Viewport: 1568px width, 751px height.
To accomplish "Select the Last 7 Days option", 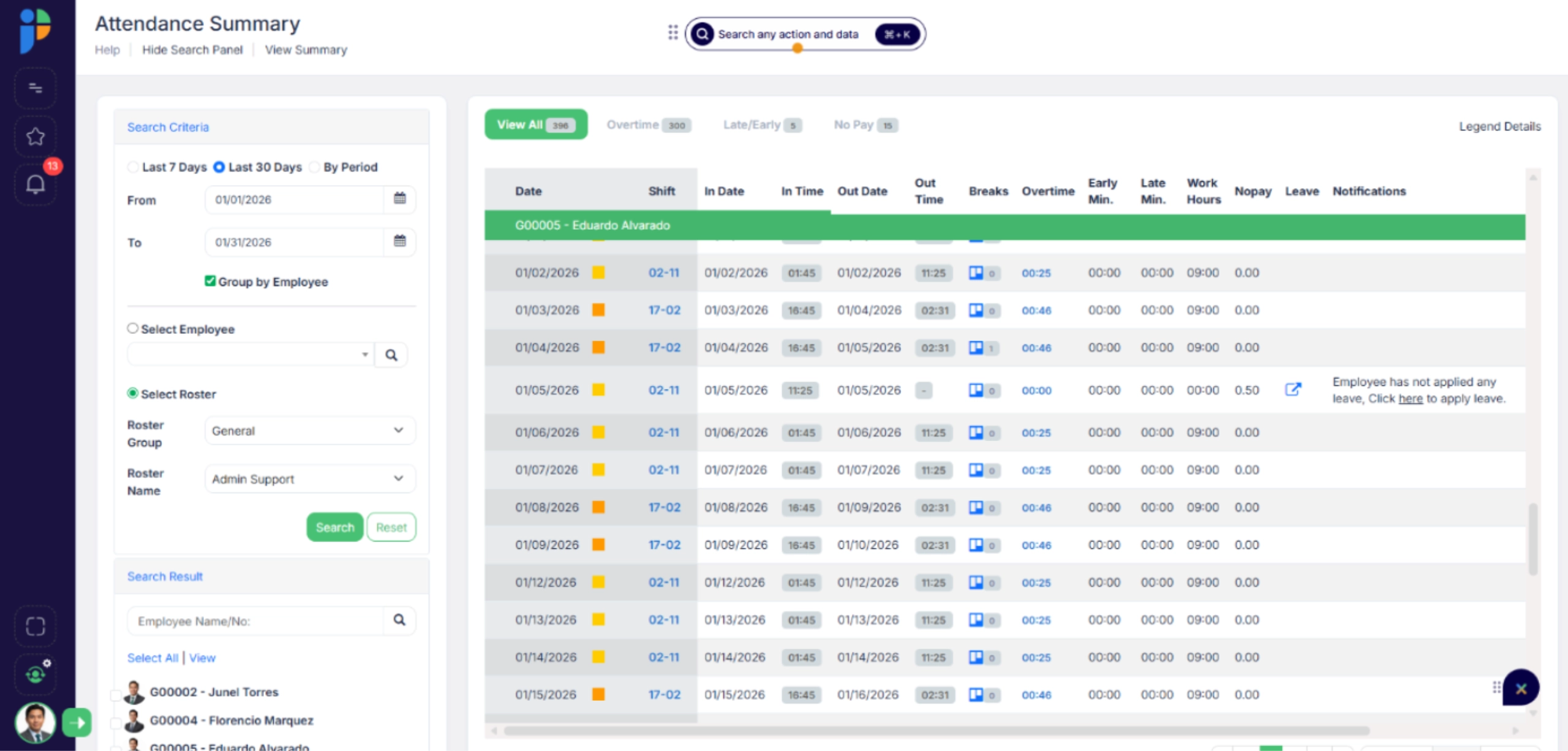I will tap(133, 167).
